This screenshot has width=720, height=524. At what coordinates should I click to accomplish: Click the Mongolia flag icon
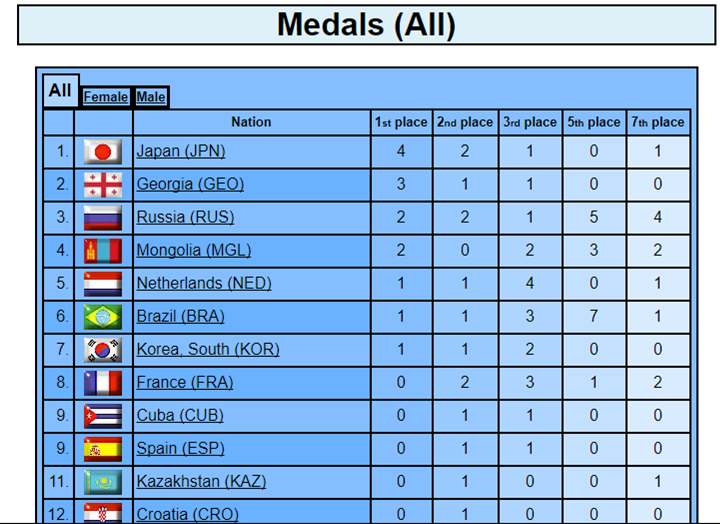pos(103,251)
